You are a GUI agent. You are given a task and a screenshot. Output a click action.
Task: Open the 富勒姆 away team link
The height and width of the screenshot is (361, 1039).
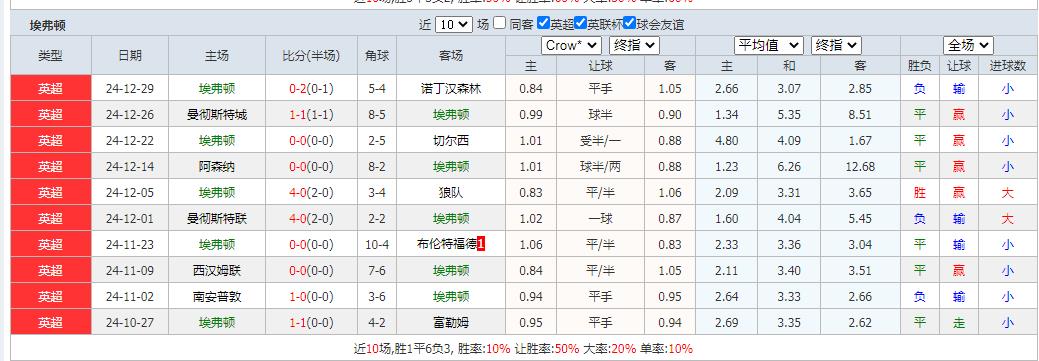451,323
